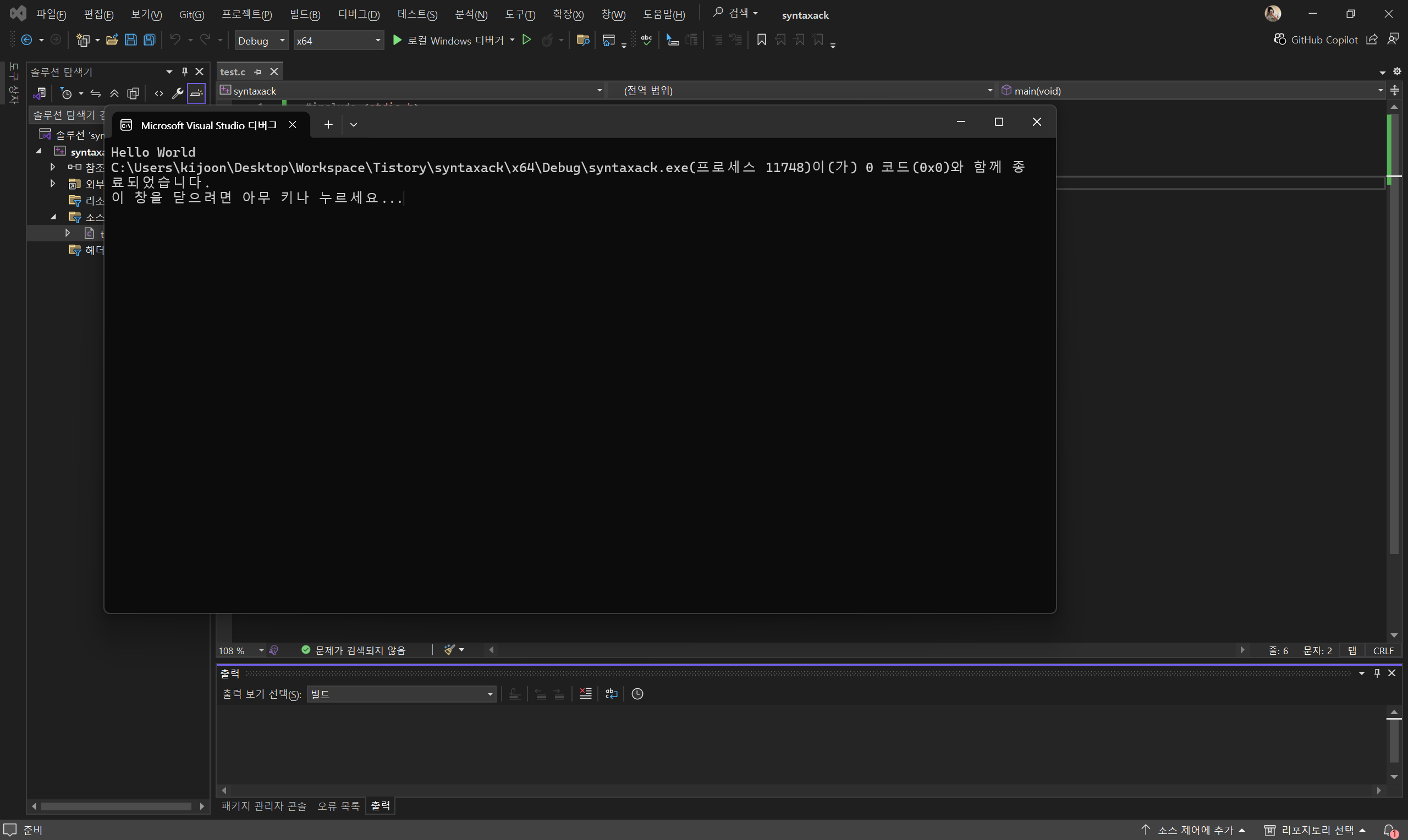Open Solution Explorer properties wrench icon
The height and width of the screenshot is (840, 1408).
pos(177,93)
